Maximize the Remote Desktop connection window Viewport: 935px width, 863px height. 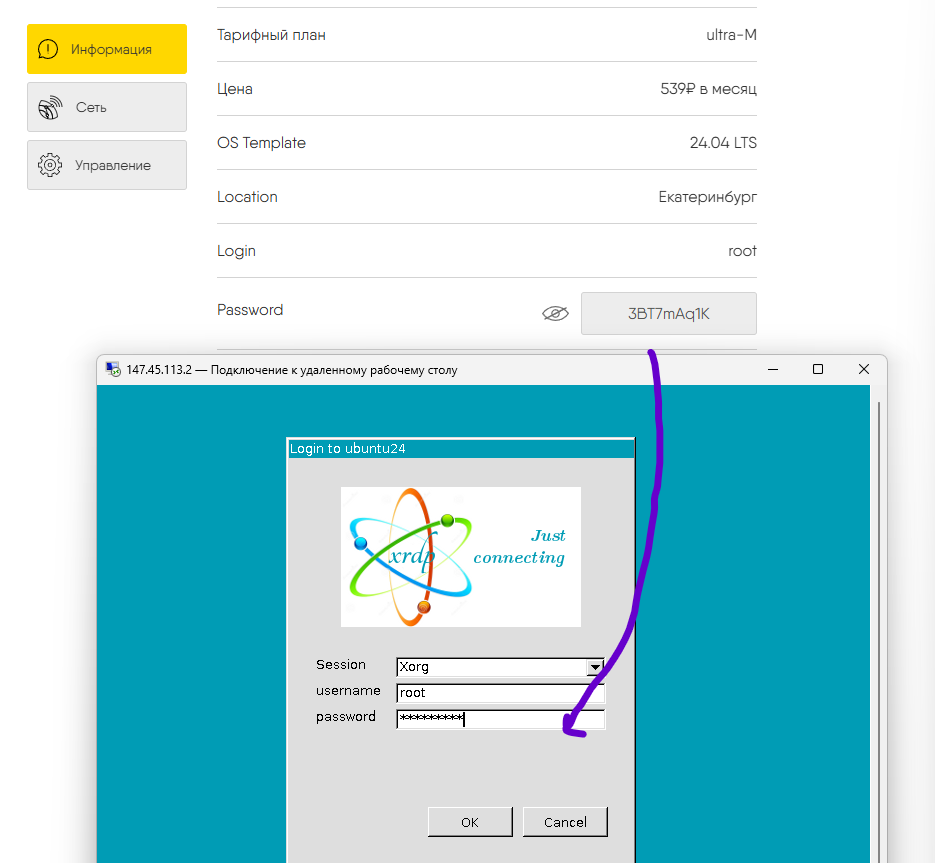coord(818,370)
